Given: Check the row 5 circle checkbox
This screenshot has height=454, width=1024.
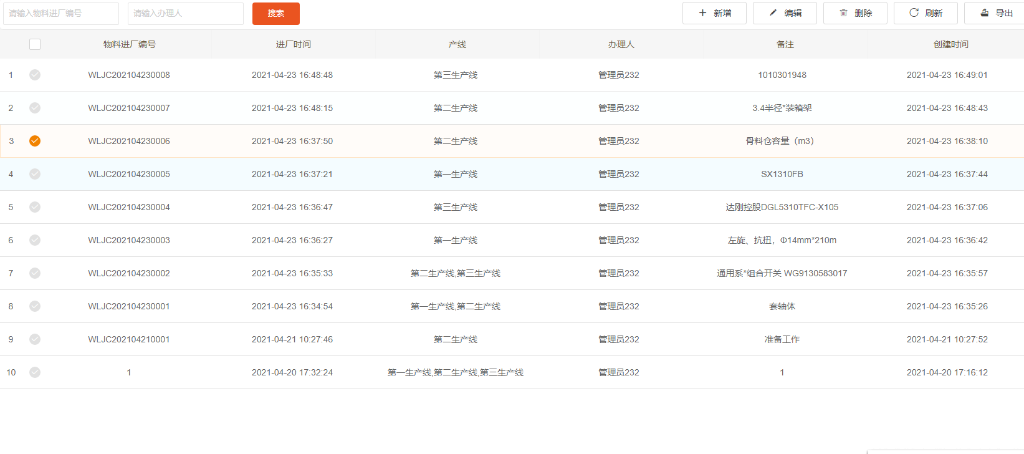Looking at the screenshot, I should [35, 207].
